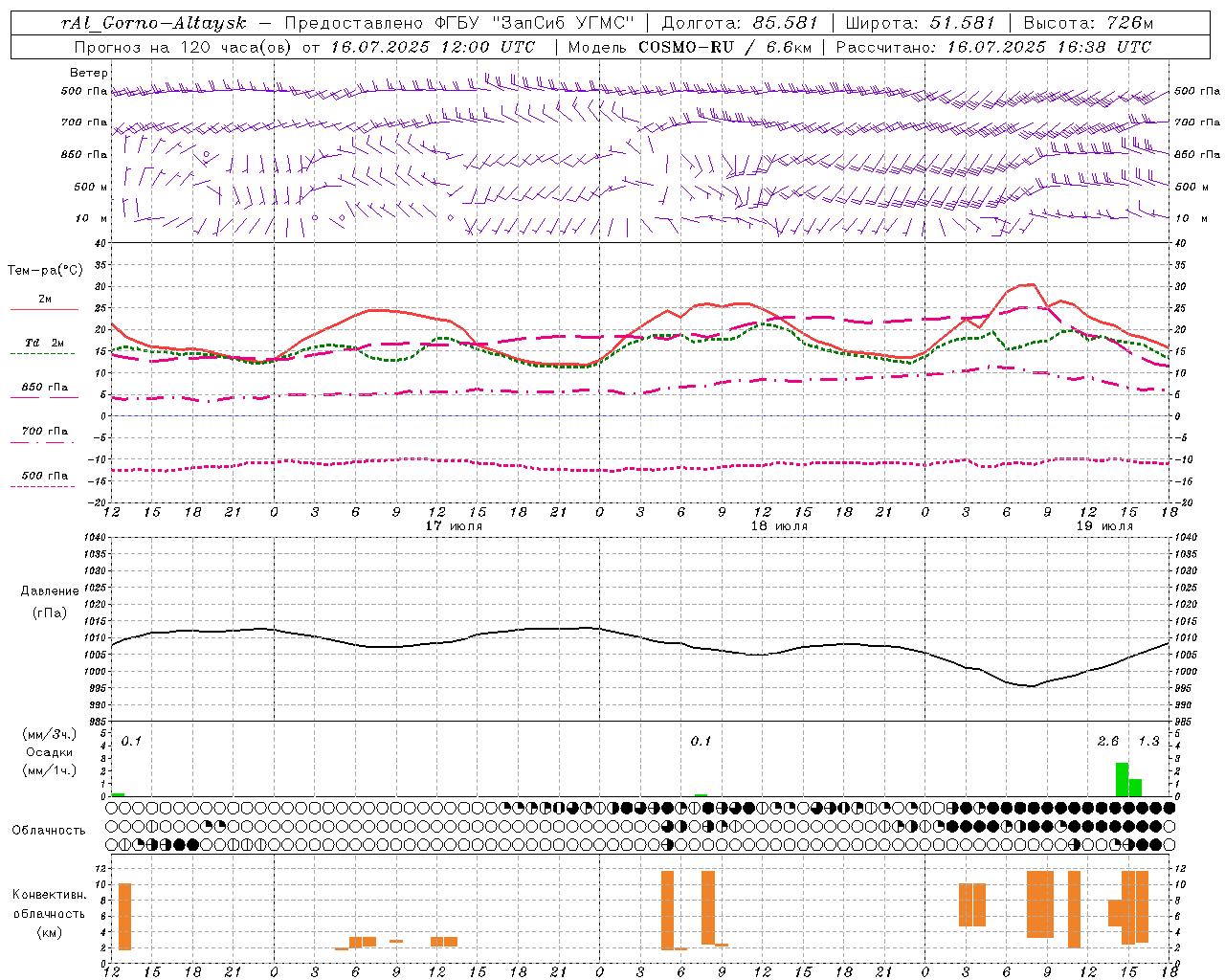The width and height of the screenshot is (1225, 980).
Task: Click the 500 гПа temperature legend entry
Action: pos(45,477)
